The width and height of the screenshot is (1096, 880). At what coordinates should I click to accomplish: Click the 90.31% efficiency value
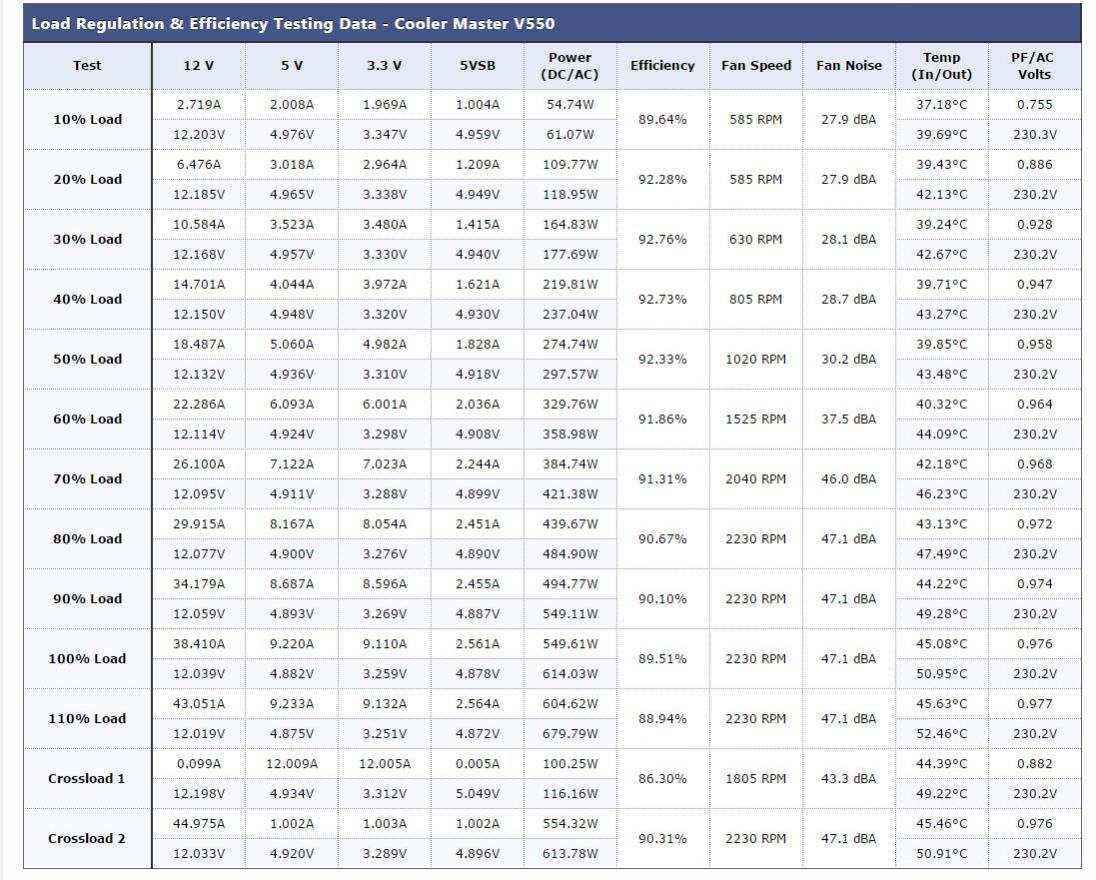[x=663, y=839]
